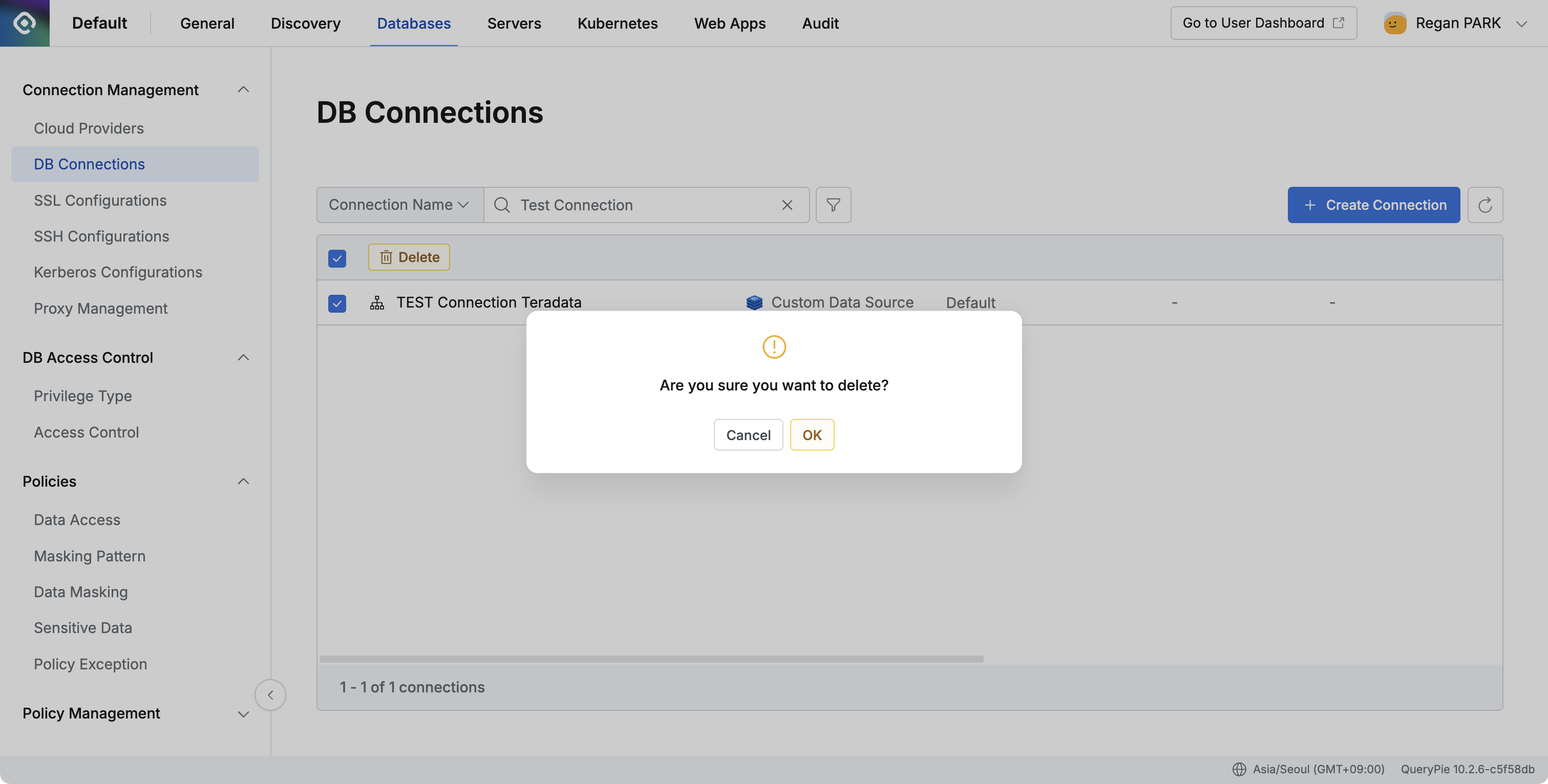
Task: Click the QueryPie logo icon
Action: pos(24,23)
